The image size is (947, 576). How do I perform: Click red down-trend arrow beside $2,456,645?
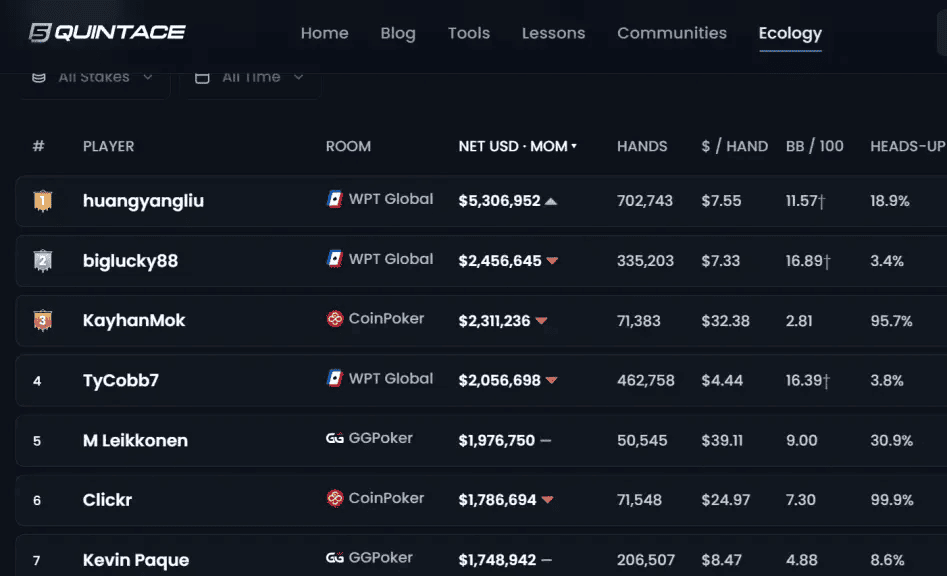552,261
